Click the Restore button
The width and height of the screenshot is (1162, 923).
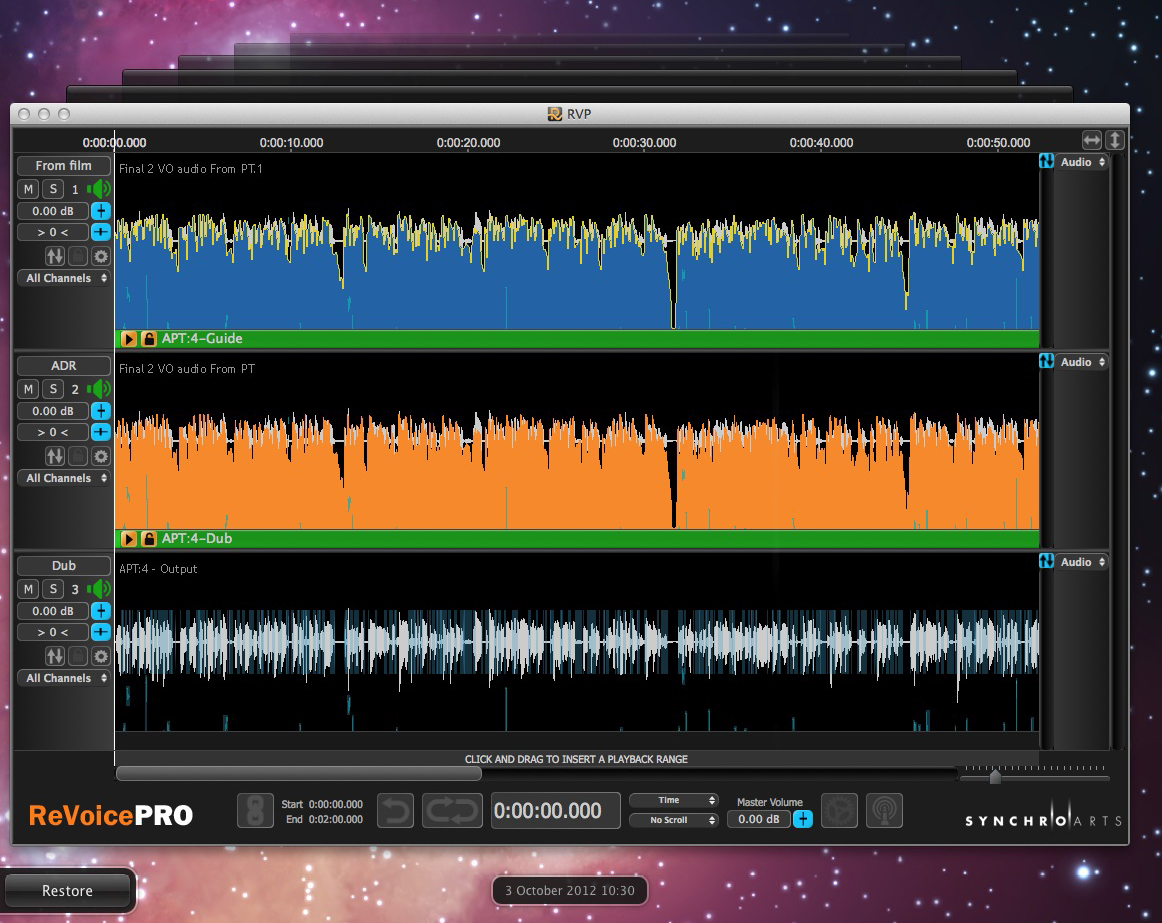pos(68,891)
